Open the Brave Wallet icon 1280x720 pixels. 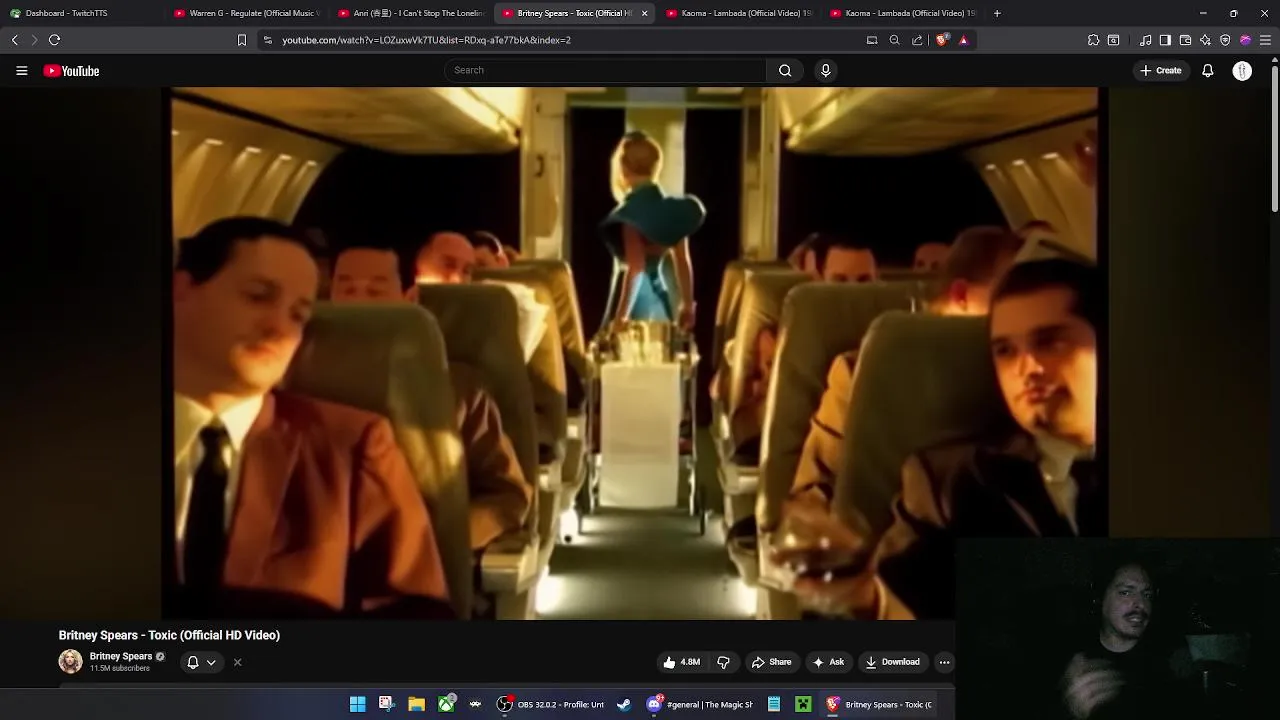click(x=1185, y=40)
